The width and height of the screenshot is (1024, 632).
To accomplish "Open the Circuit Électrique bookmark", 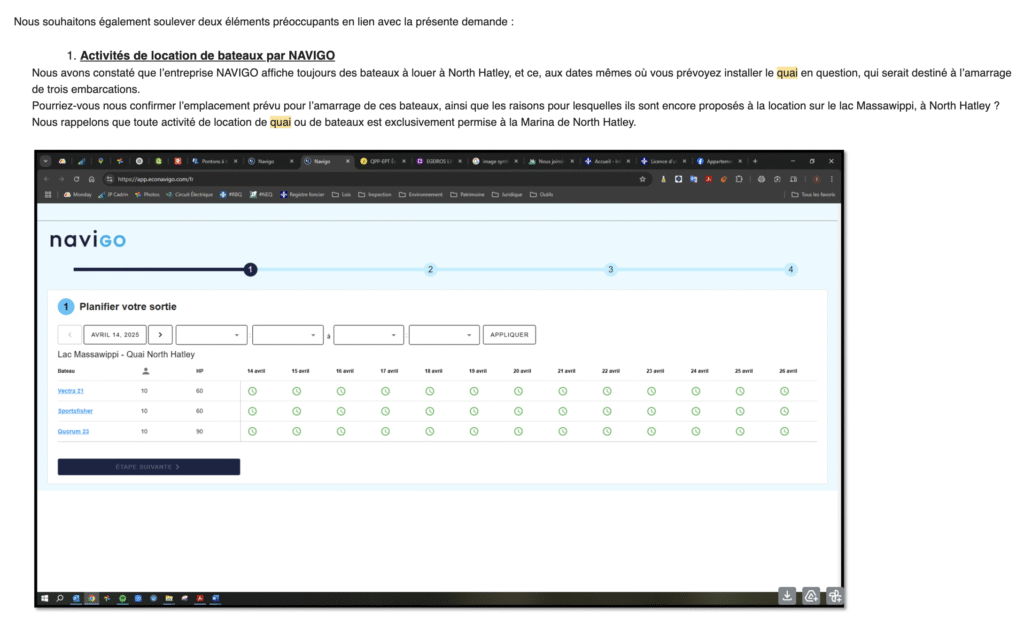I will [x=189, y=195].
